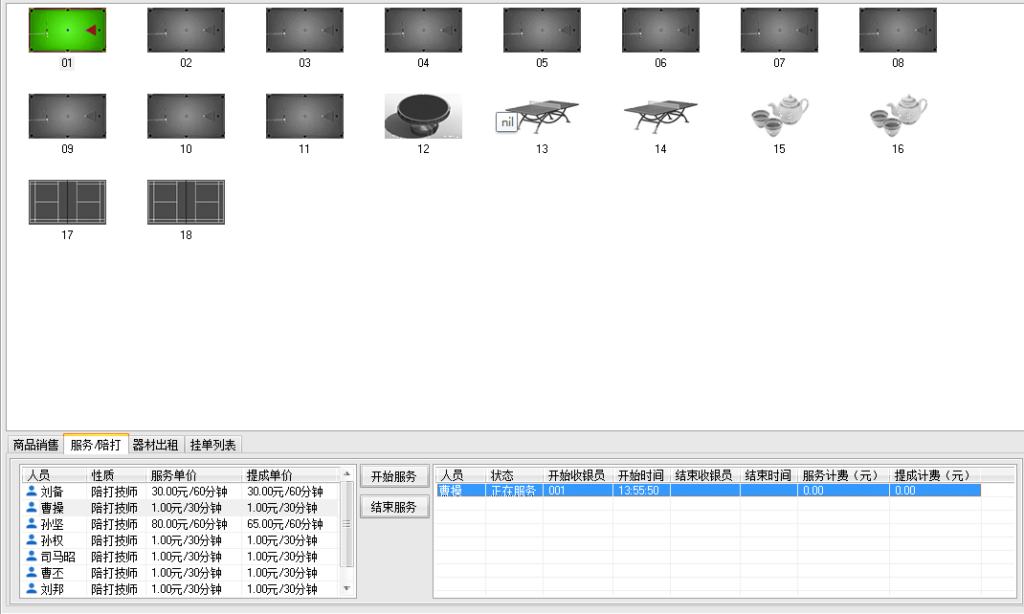The image size is (1024, 614).
Task: Open tea set room 15
Action: pos(779,116)
